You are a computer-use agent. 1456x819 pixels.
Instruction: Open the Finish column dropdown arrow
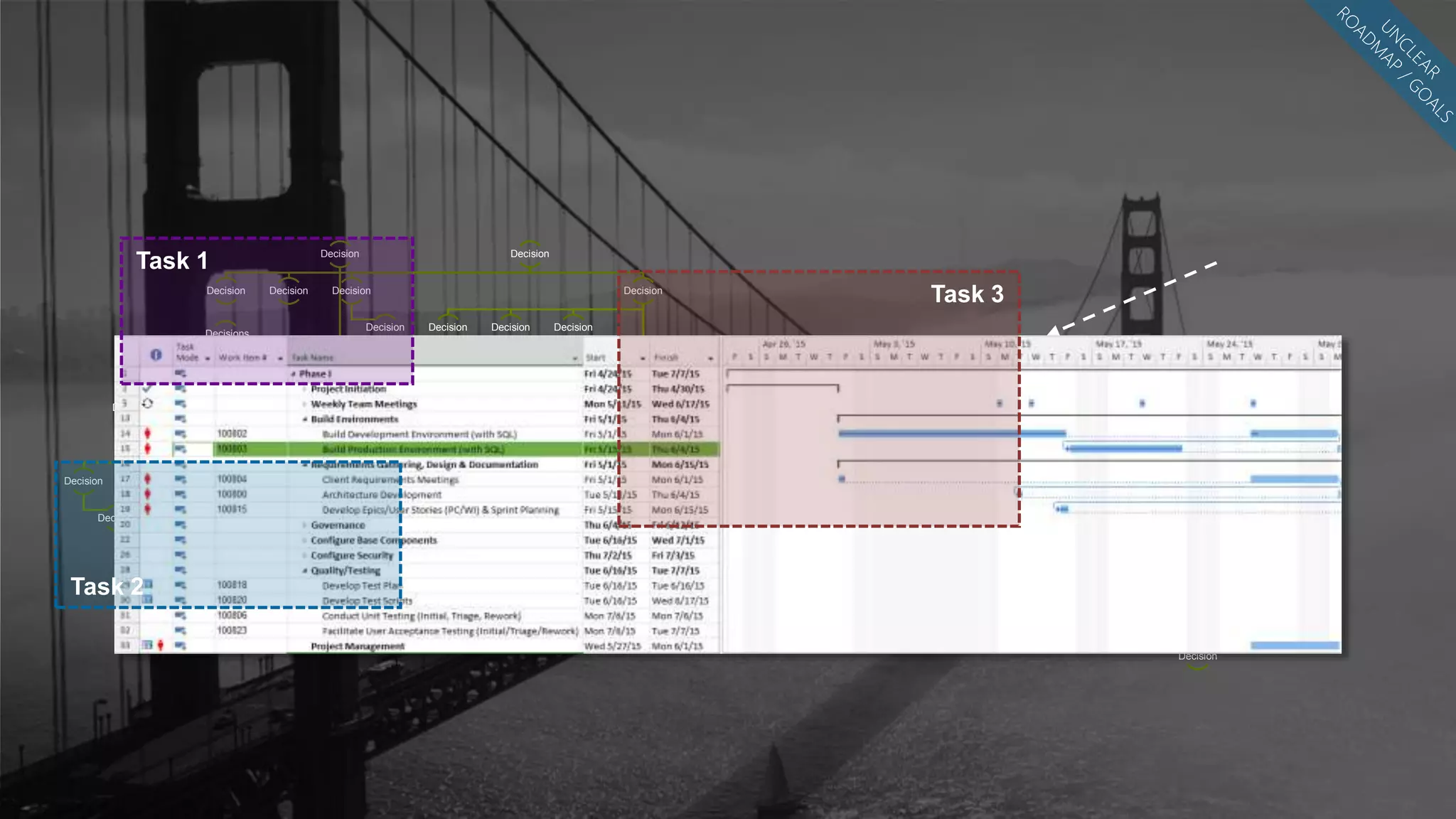tap(710, 358)
